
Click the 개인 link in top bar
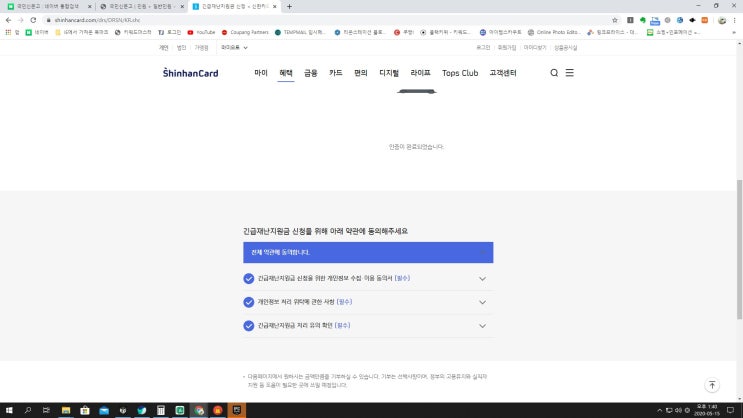tap(163, 47)
